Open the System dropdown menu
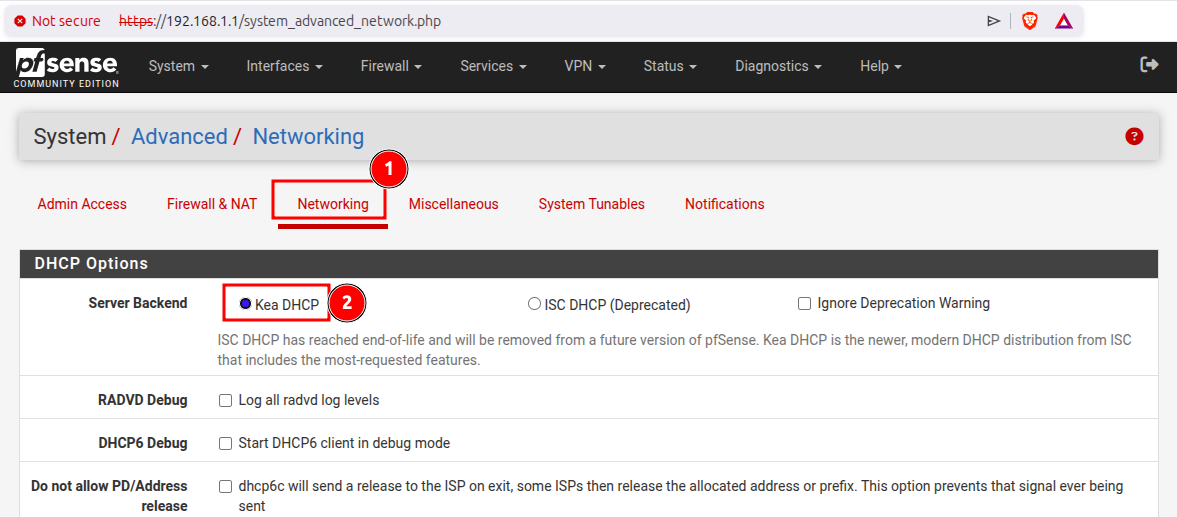 click(179, 66)
